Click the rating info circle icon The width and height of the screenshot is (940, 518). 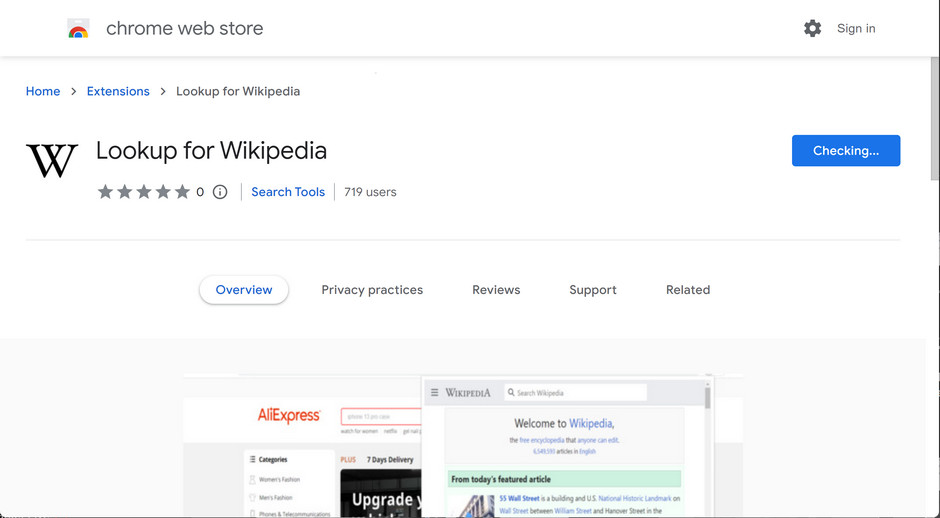[x=220, y=192]
